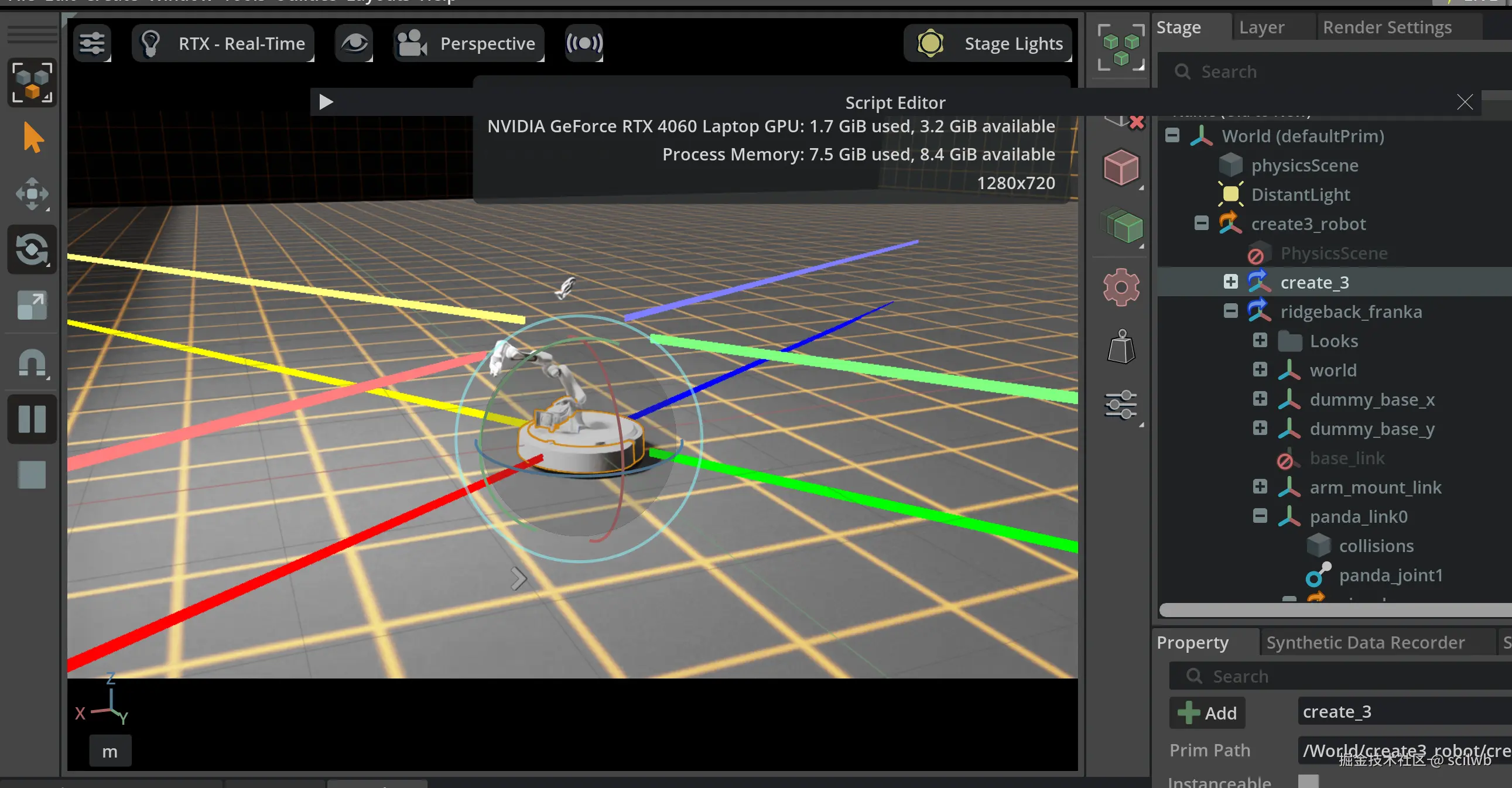Image resolution: width=1512 pixels, height=788 pixels.
Task: Activate the Move gizmo tool
Action: (x=32, y=194)
